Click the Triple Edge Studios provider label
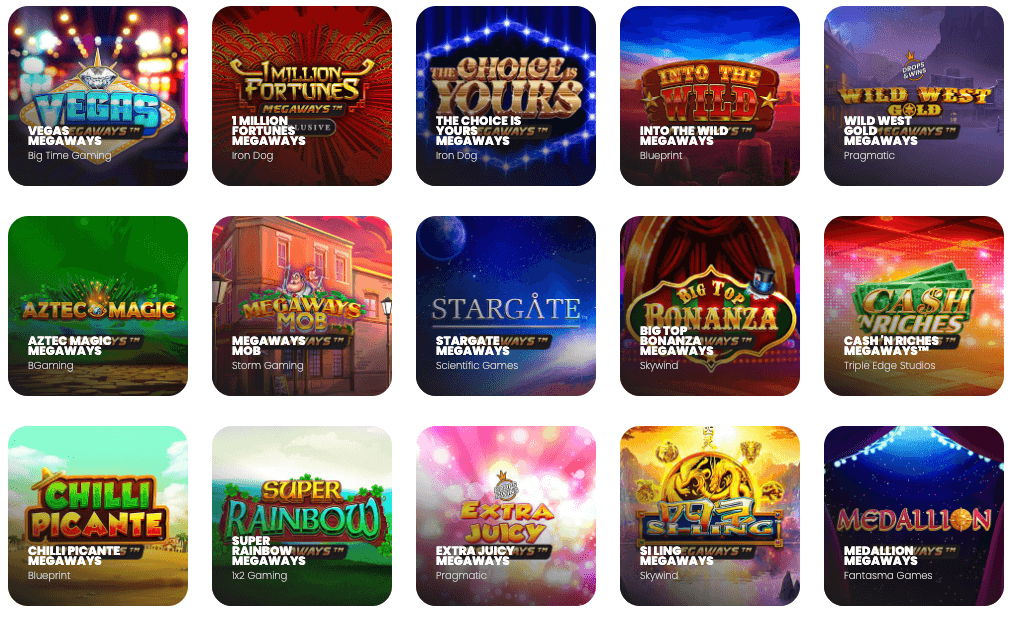The width and height of the screenshot is (1018, 620). [x=889, y=366]
